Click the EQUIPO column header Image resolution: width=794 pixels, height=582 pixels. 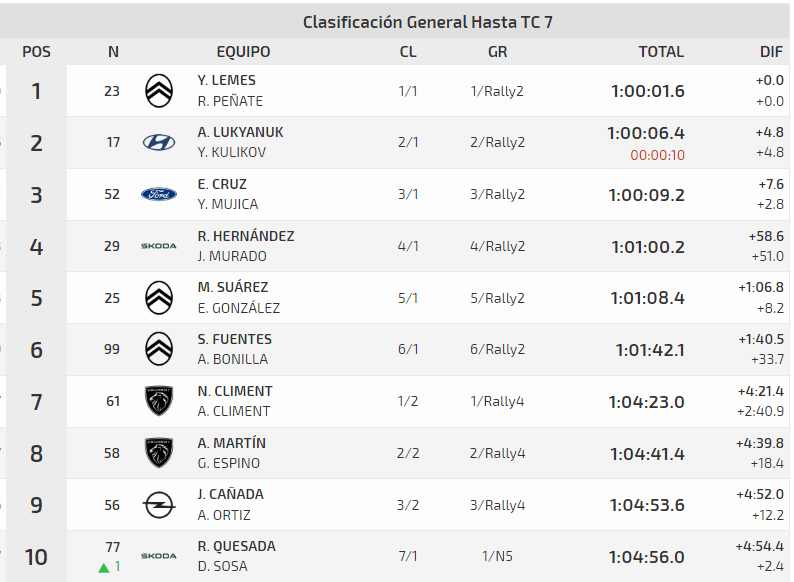[x=243, y=52]
